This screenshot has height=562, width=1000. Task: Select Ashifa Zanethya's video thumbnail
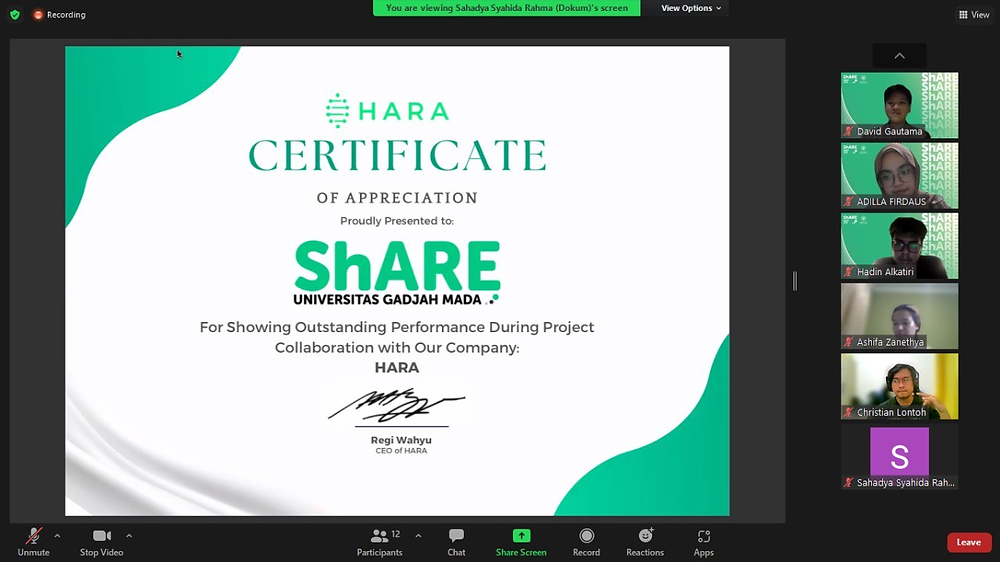(x=899, y=316)
